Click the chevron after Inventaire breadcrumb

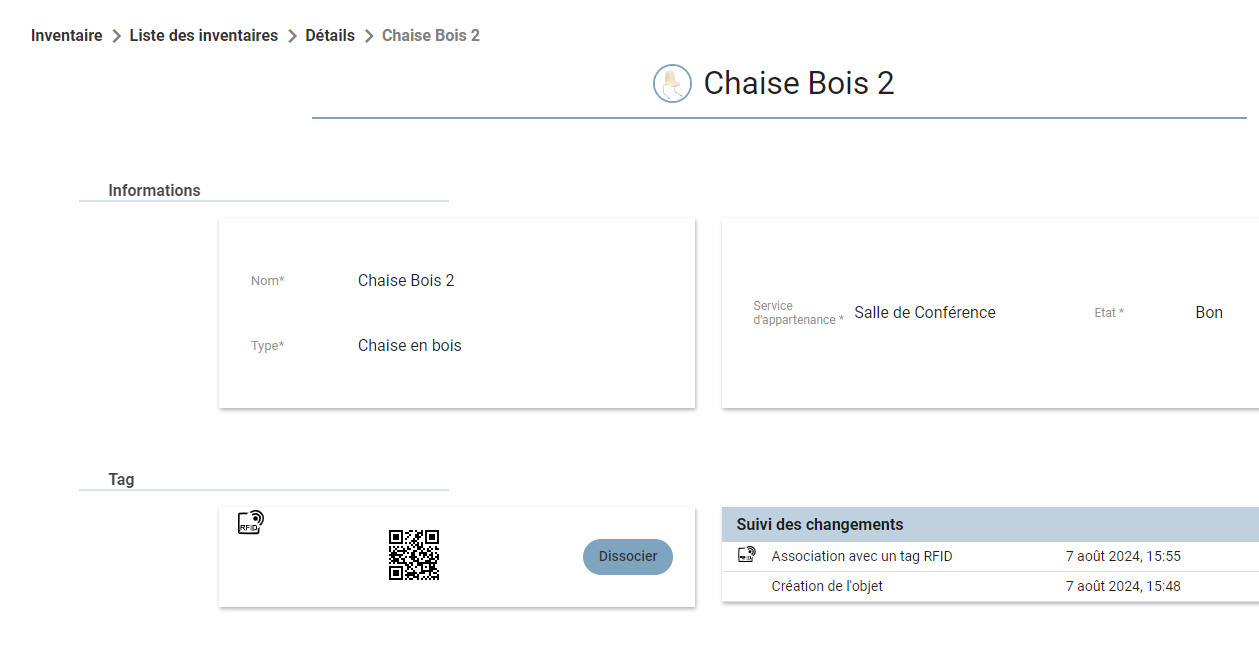click(x=116, y=36)
